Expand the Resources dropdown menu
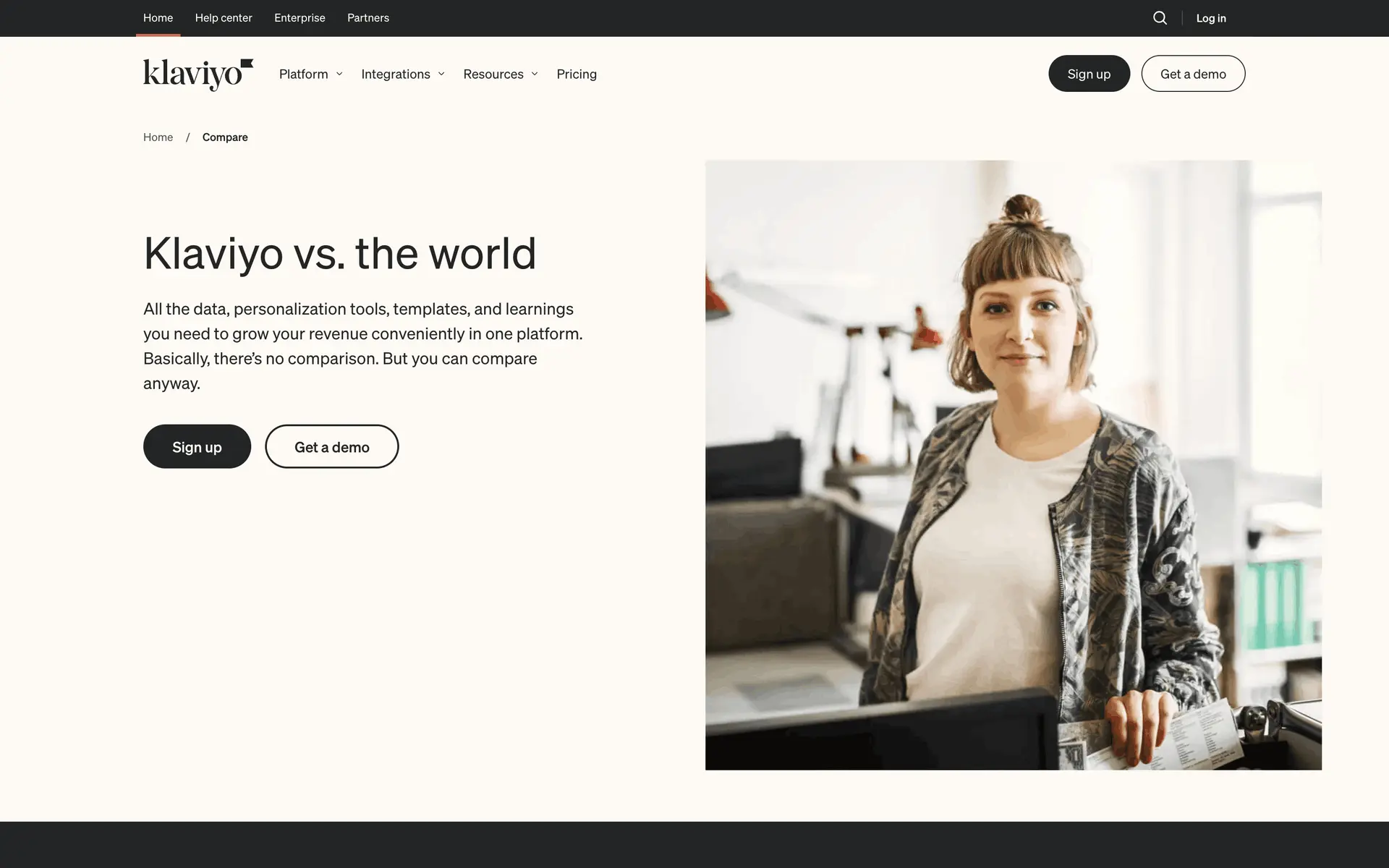The image size is (1389, 868). (493, 74)
